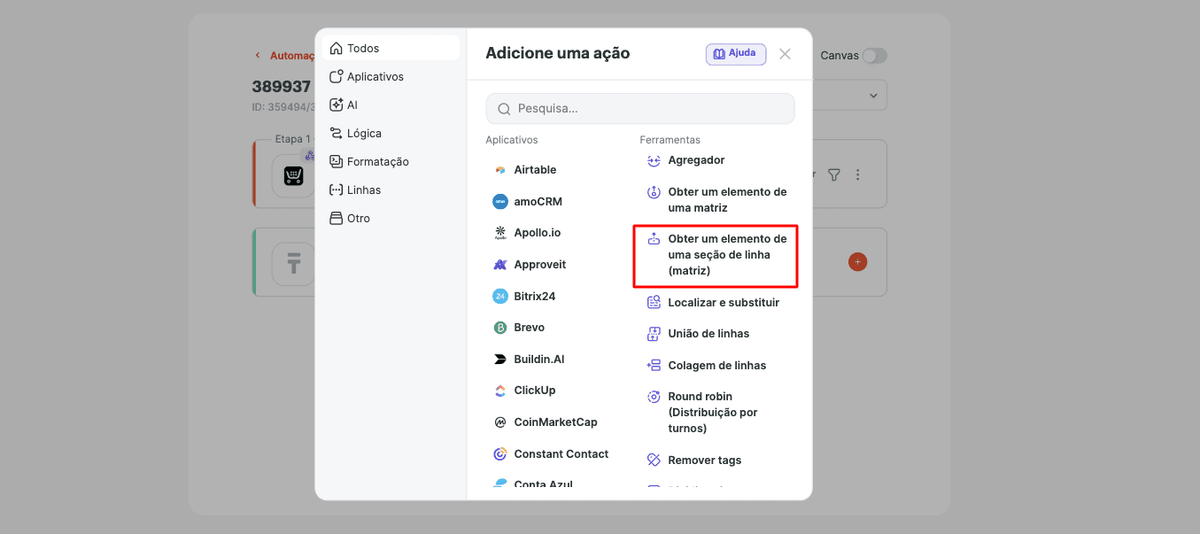The image size is (1200, 534).
Task: Pick Apollo.io from applications
Action: click(x=537, y=233)
